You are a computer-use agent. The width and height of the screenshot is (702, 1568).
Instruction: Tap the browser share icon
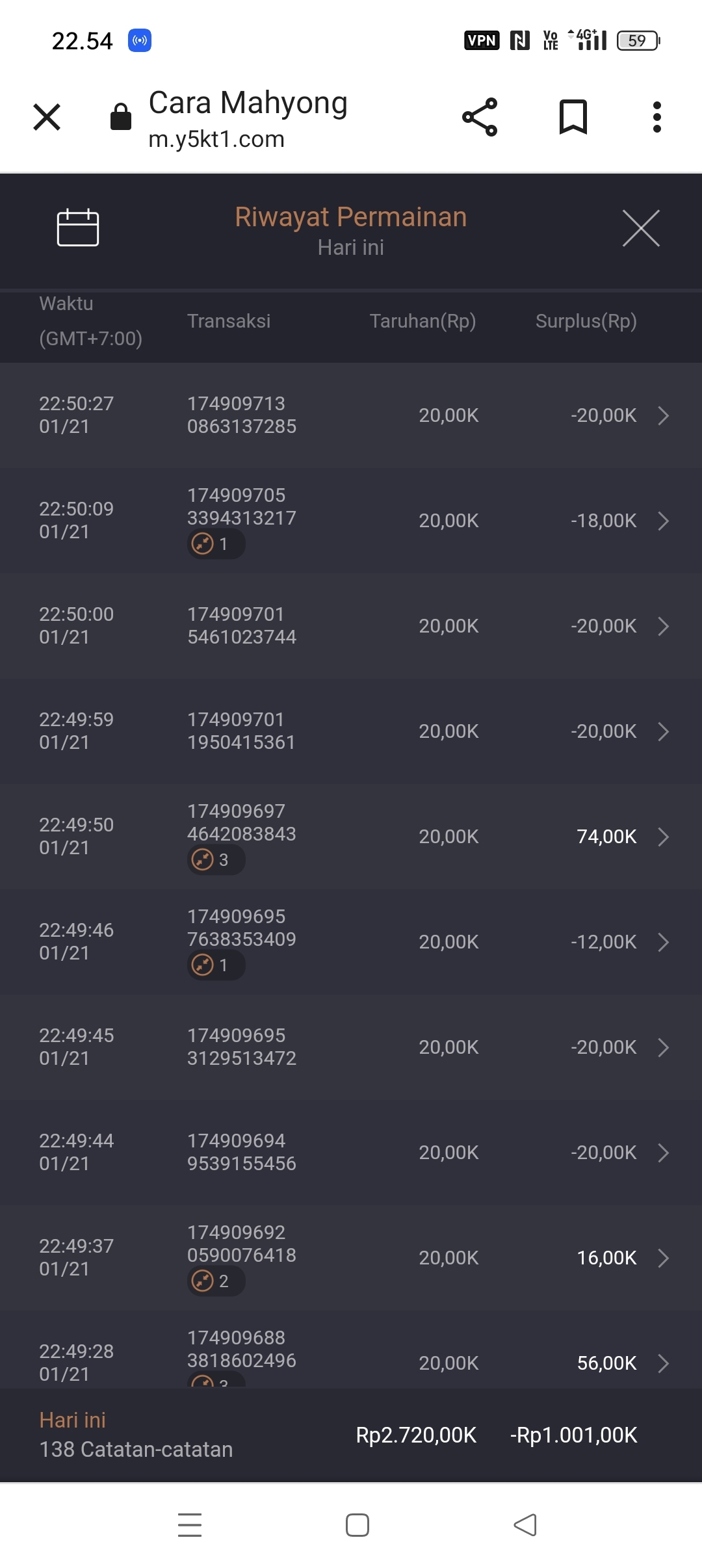click(x=480, y=117)
